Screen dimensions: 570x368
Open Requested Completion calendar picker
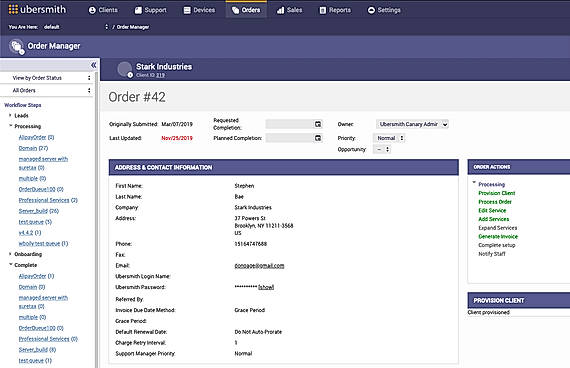[318, 124]
